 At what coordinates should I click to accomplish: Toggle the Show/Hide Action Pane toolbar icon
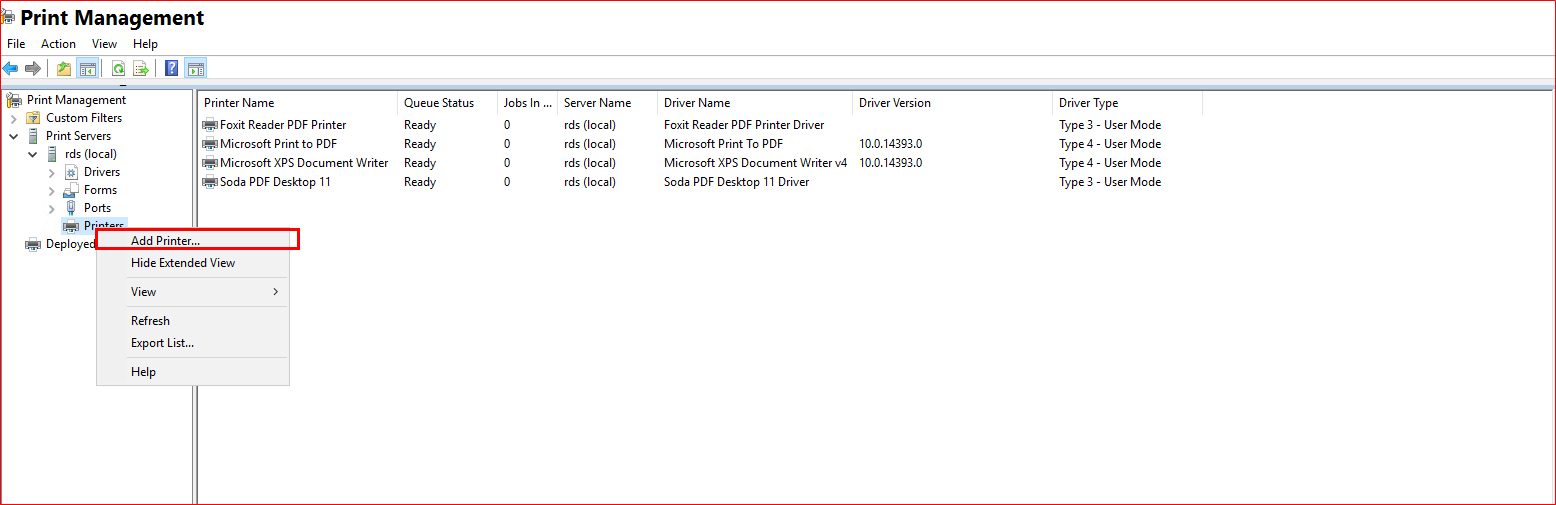click(195, 68)
